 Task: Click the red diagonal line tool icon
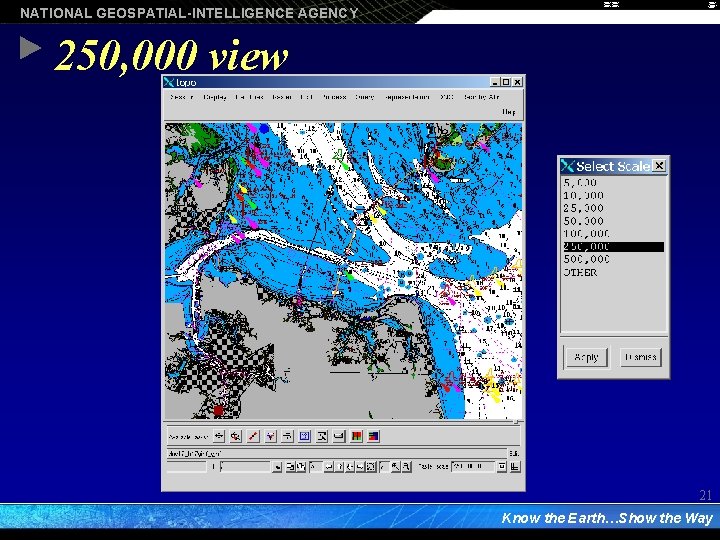(x=253, y=436)
